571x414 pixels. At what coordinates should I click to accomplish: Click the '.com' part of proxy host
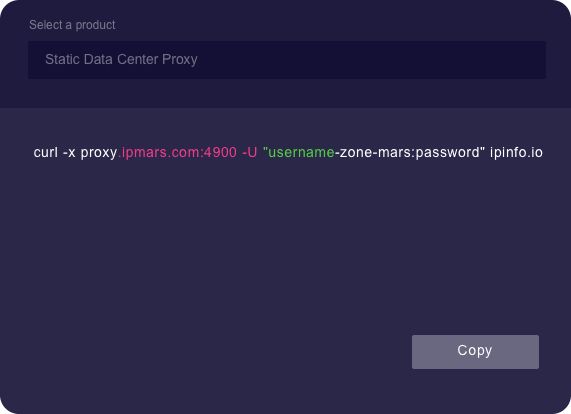[183, 152]
